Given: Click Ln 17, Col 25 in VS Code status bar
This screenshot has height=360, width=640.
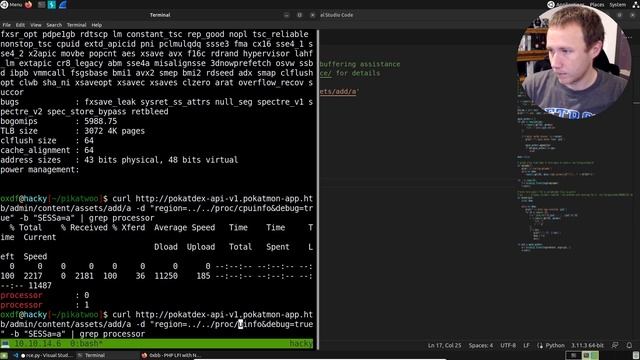Looking at the screenshot, I should click(444, 345).
